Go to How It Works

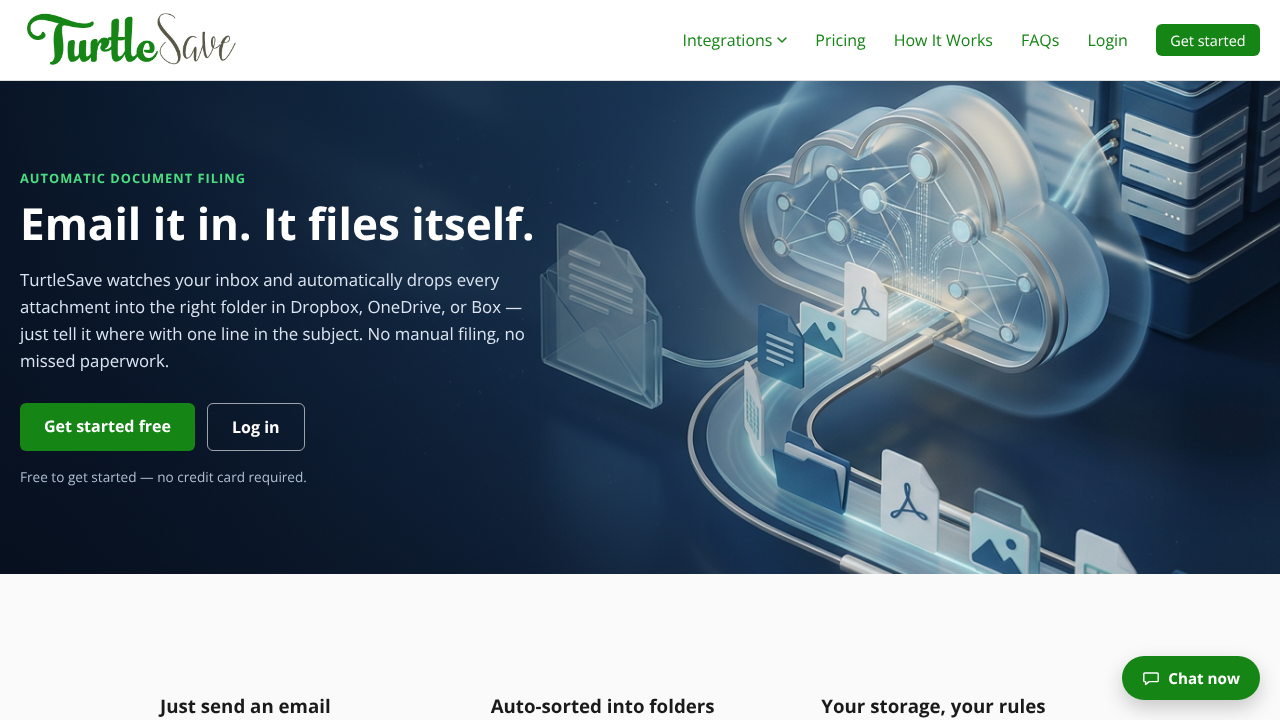click(x=943, y=40)
